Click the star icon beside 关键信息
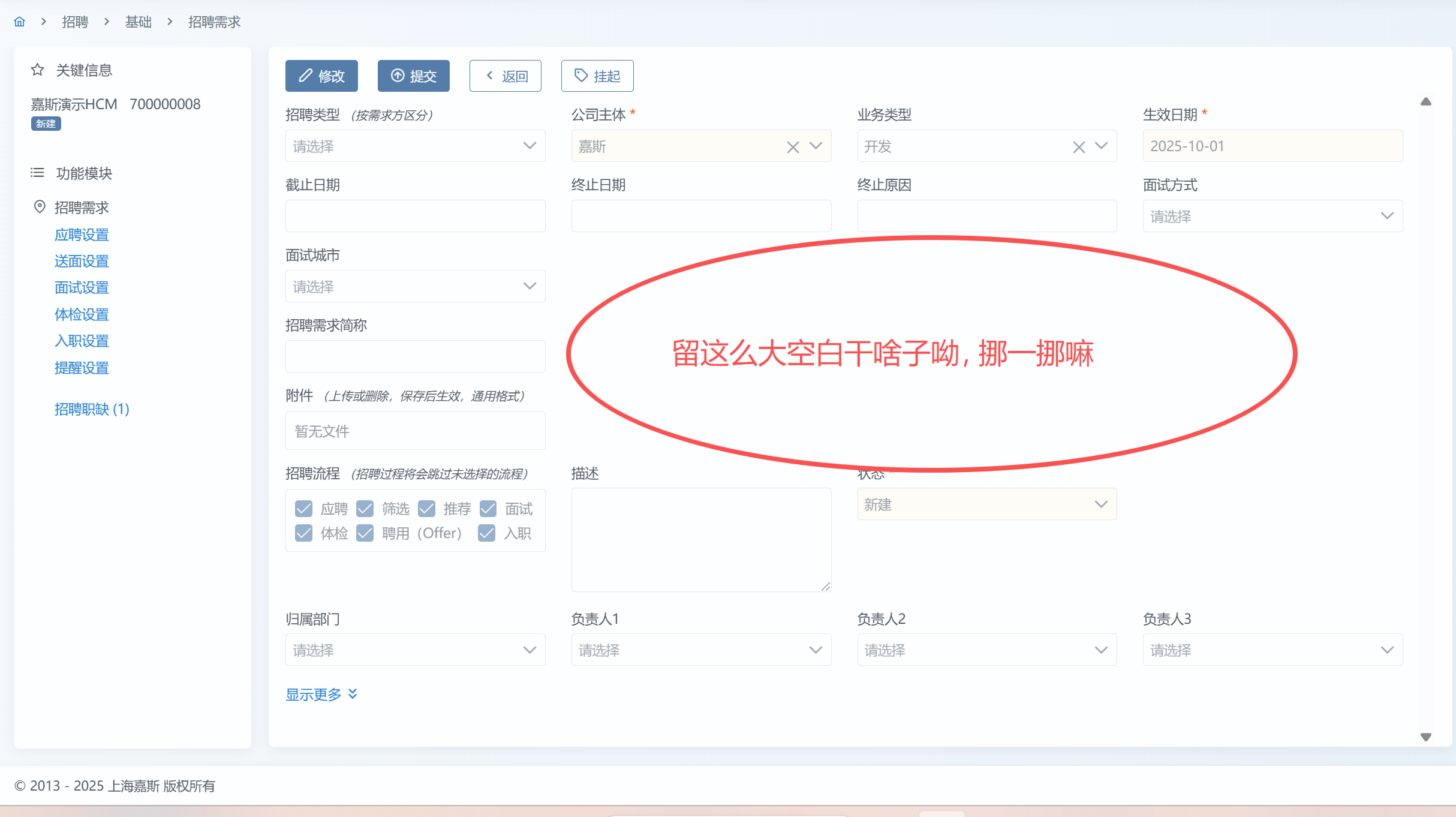1456x817 pixels. [38, 70]
